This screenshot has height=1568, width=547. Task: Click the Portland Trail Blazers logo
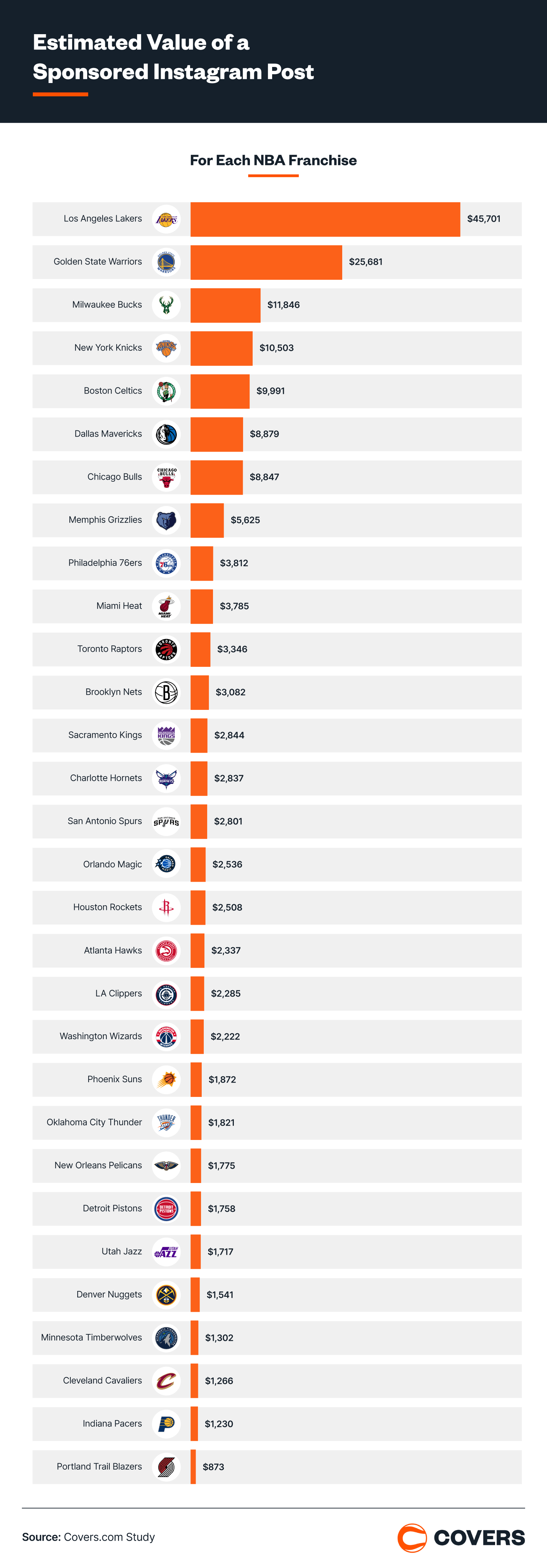click(166, 1467)
